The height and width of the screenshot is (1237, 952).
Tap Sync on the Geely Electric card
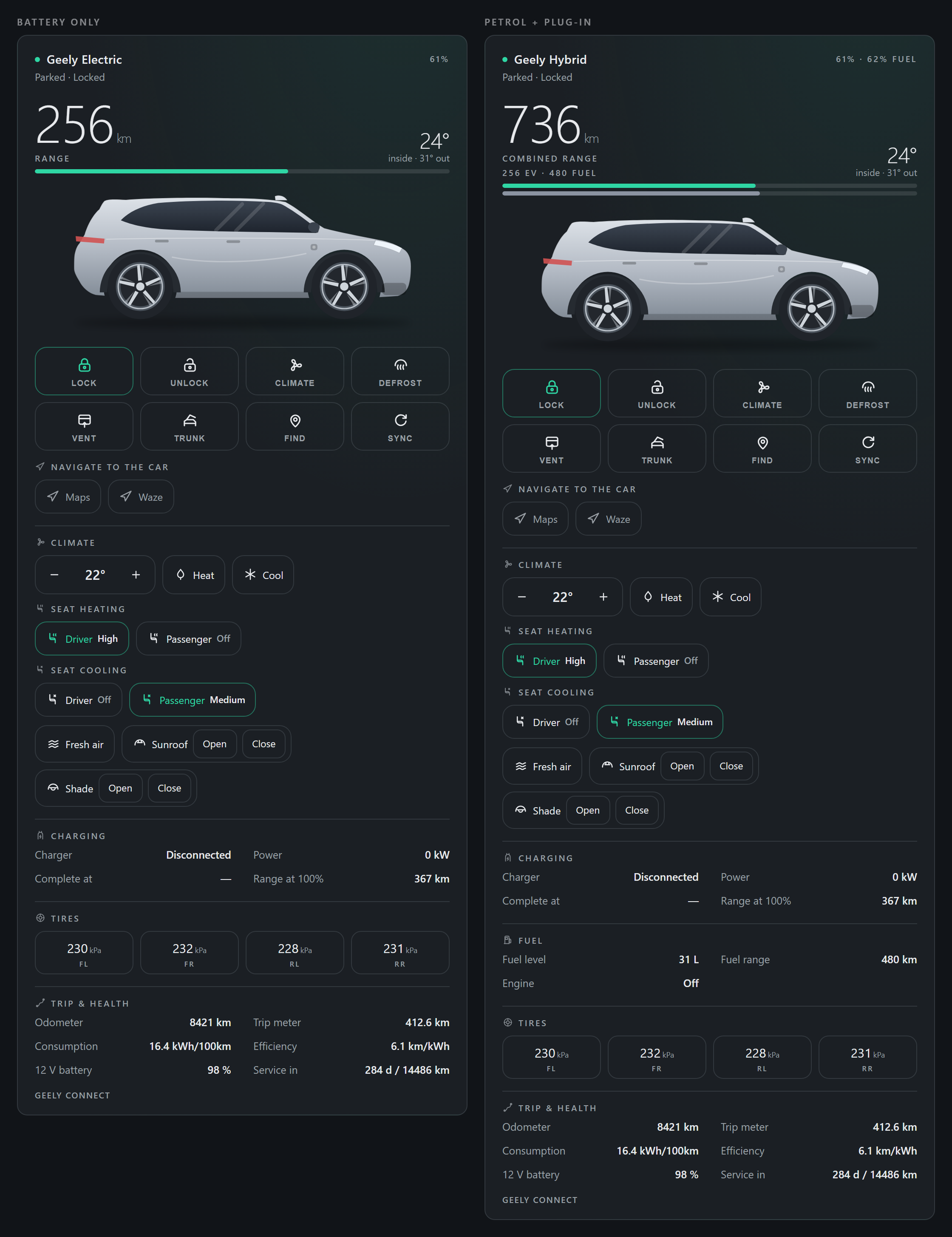(x=400, y=426)
